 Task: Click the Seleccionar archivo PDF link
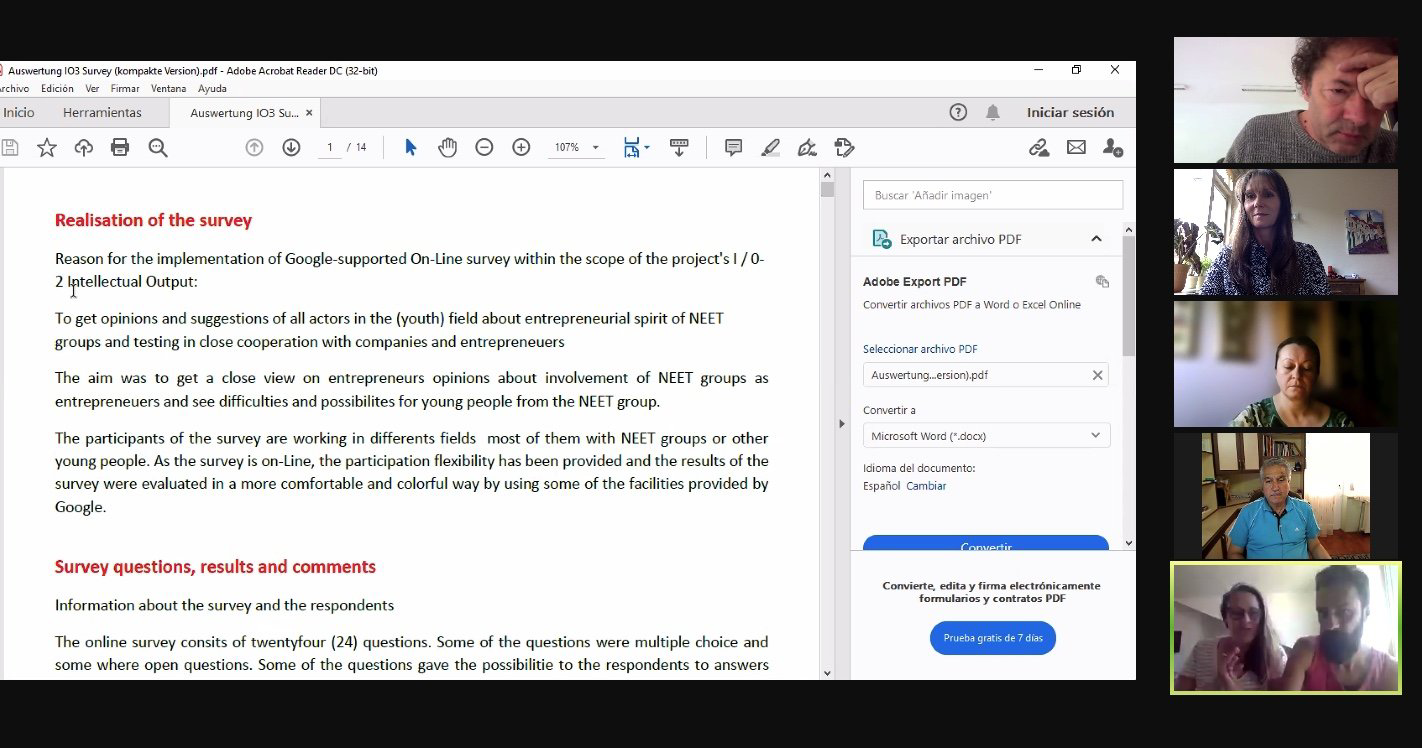(x=920, y=349)
